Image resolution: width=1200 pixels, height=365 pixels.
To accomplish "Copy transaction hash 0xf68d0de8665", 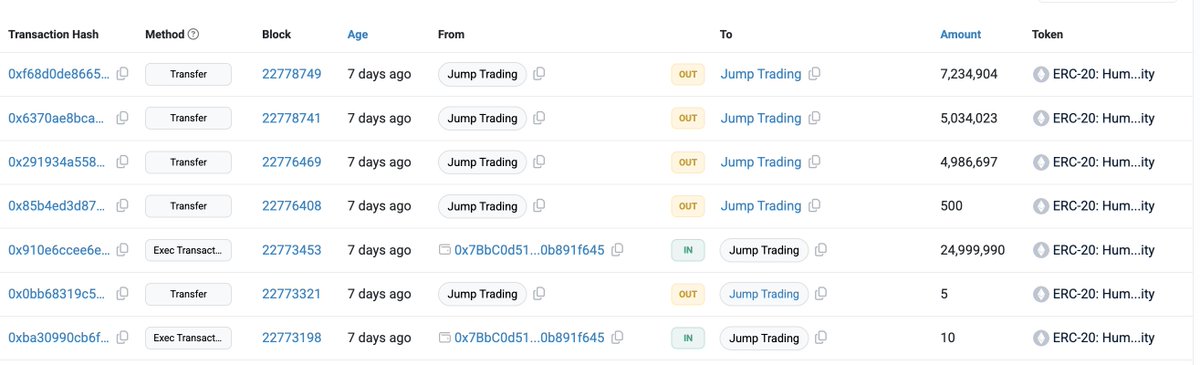I will [122, 74].
